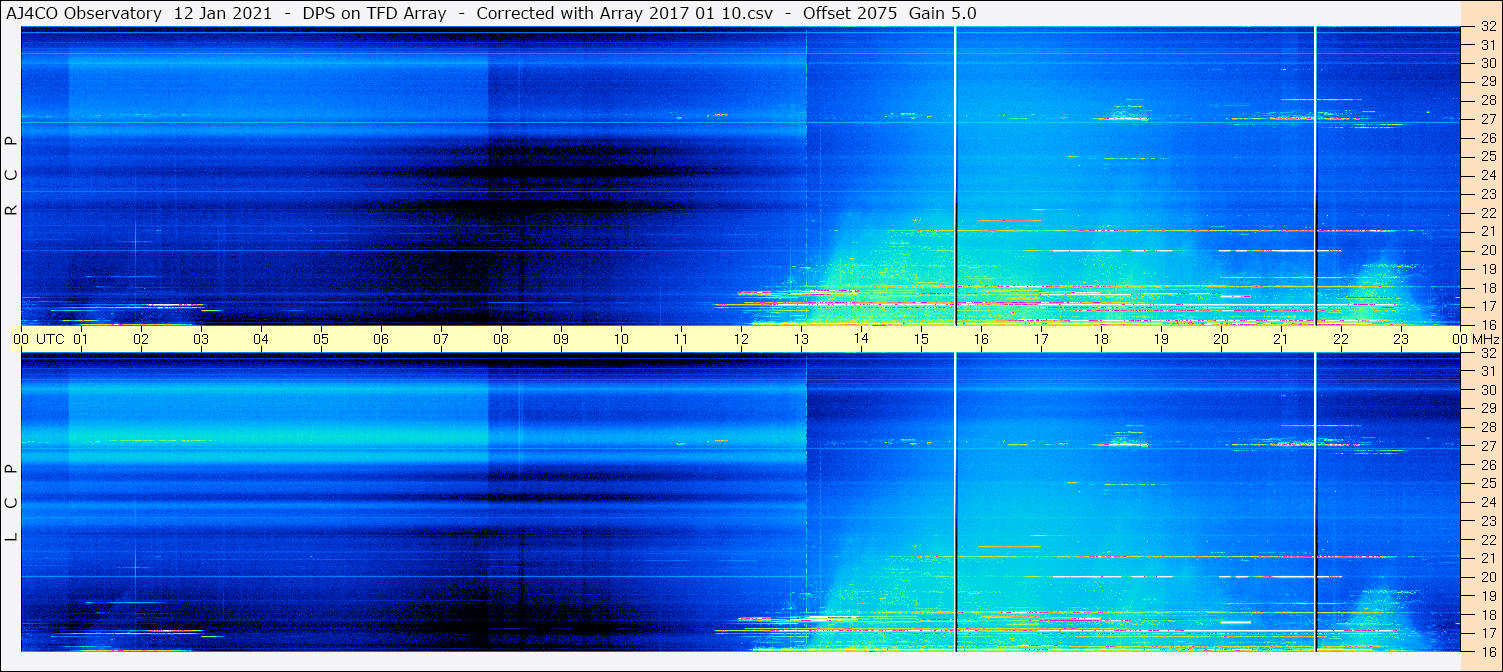Viewport: 1503px width, 672px height.
Task: Click the 14 hour tick label
Action: click(x=861, y=339)
